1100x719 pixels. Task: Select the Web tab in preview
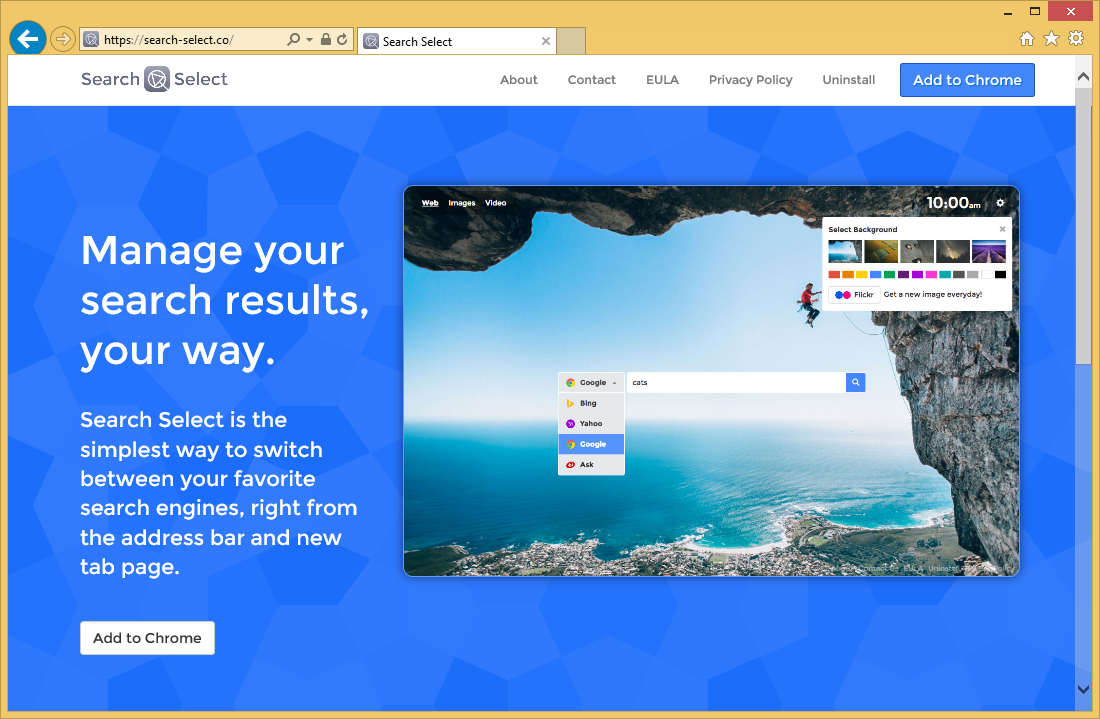[430, 203]
